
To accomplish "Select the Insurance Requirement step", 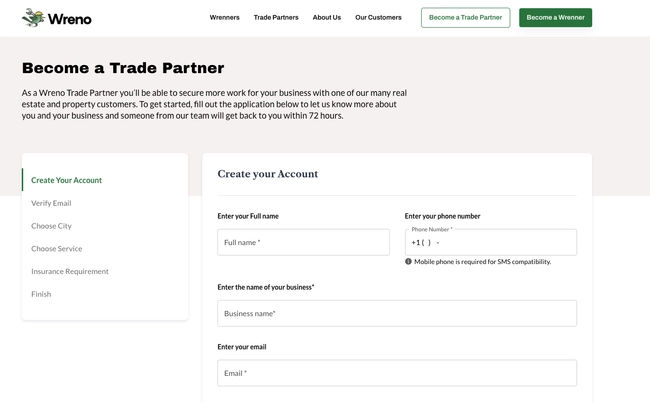I will point(70,271).
